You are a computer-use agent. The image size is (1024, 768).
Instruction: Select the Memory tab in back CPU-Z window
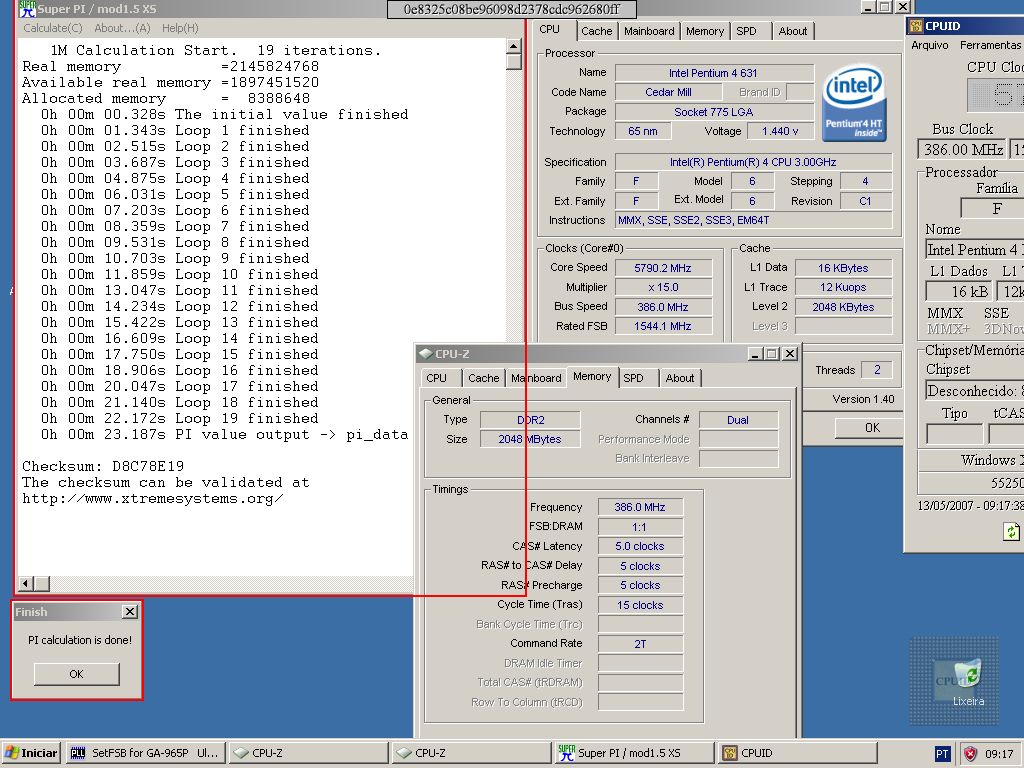(705, 31)
